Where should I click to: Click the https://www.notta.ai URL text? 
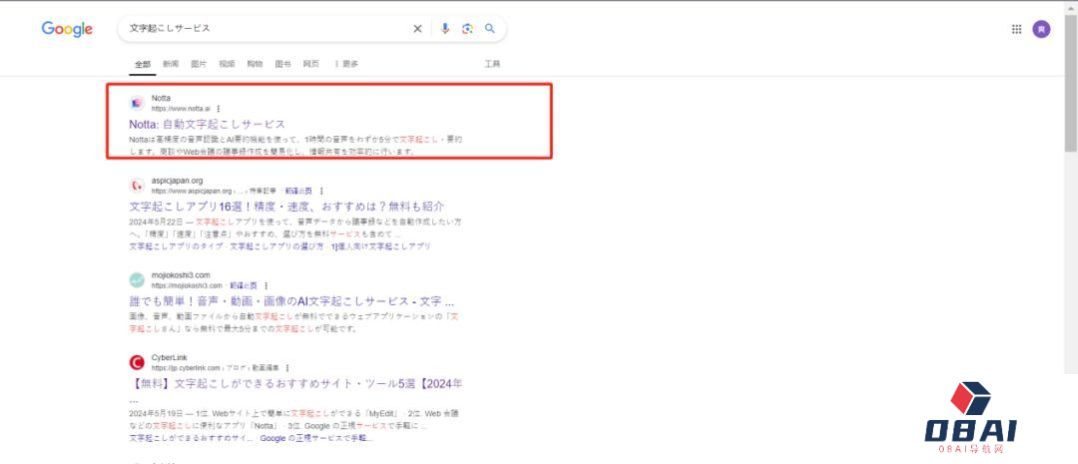tap(181, 109)
